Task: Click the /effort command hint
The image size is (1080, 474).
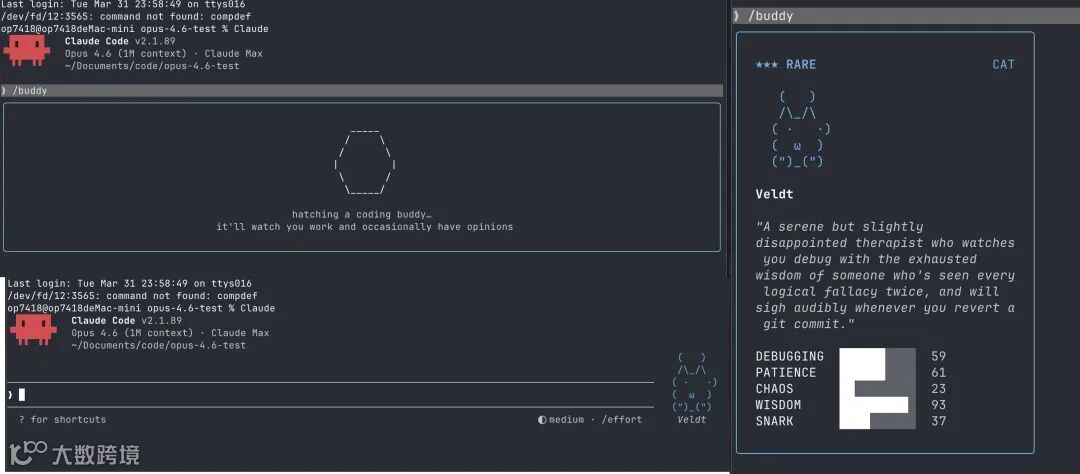Action: coord(621,420)
